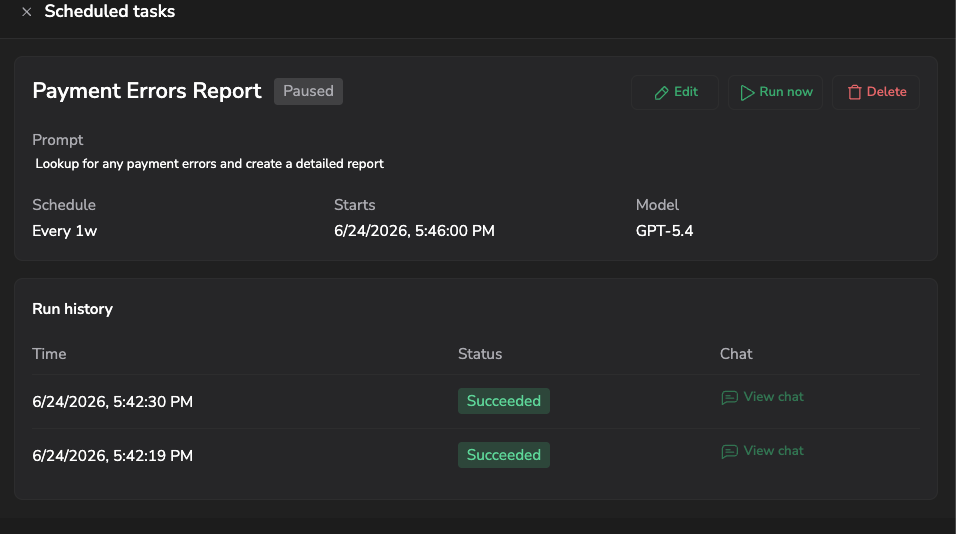Click the Starts label
Image resolution: width=956 pixels, height=534 pixels.
click(x=354, y=205)
